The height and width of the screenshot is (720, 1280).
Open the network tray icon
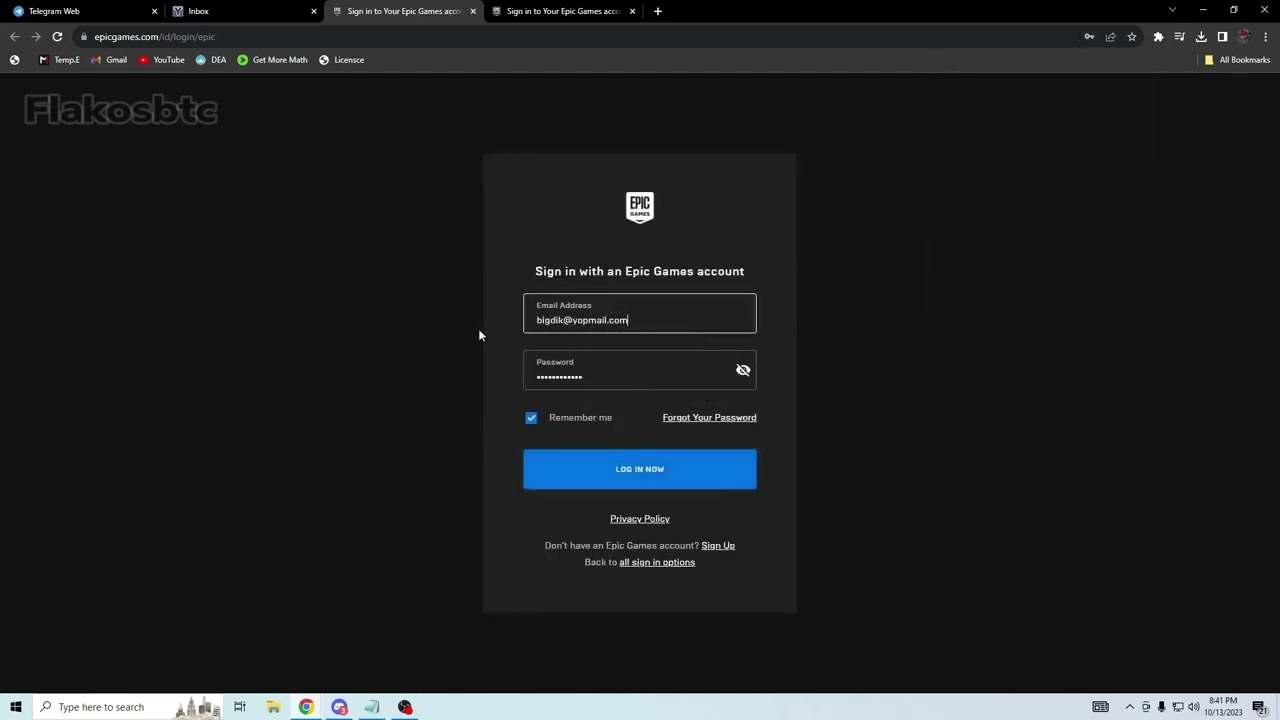(x=1177, y=707)
